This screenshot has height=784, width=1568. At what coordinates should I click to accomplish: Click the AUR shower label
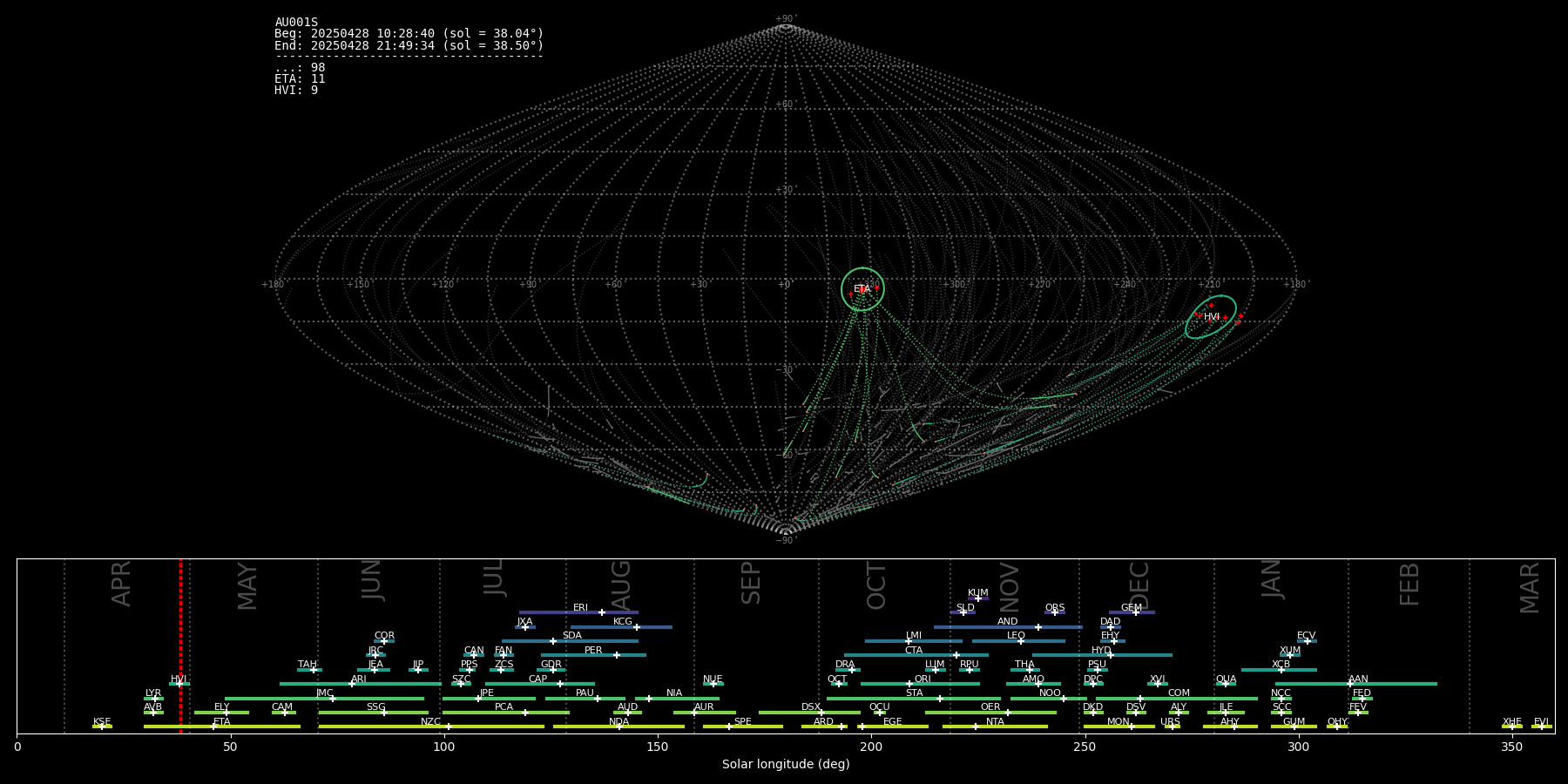(x=704, y=707)
